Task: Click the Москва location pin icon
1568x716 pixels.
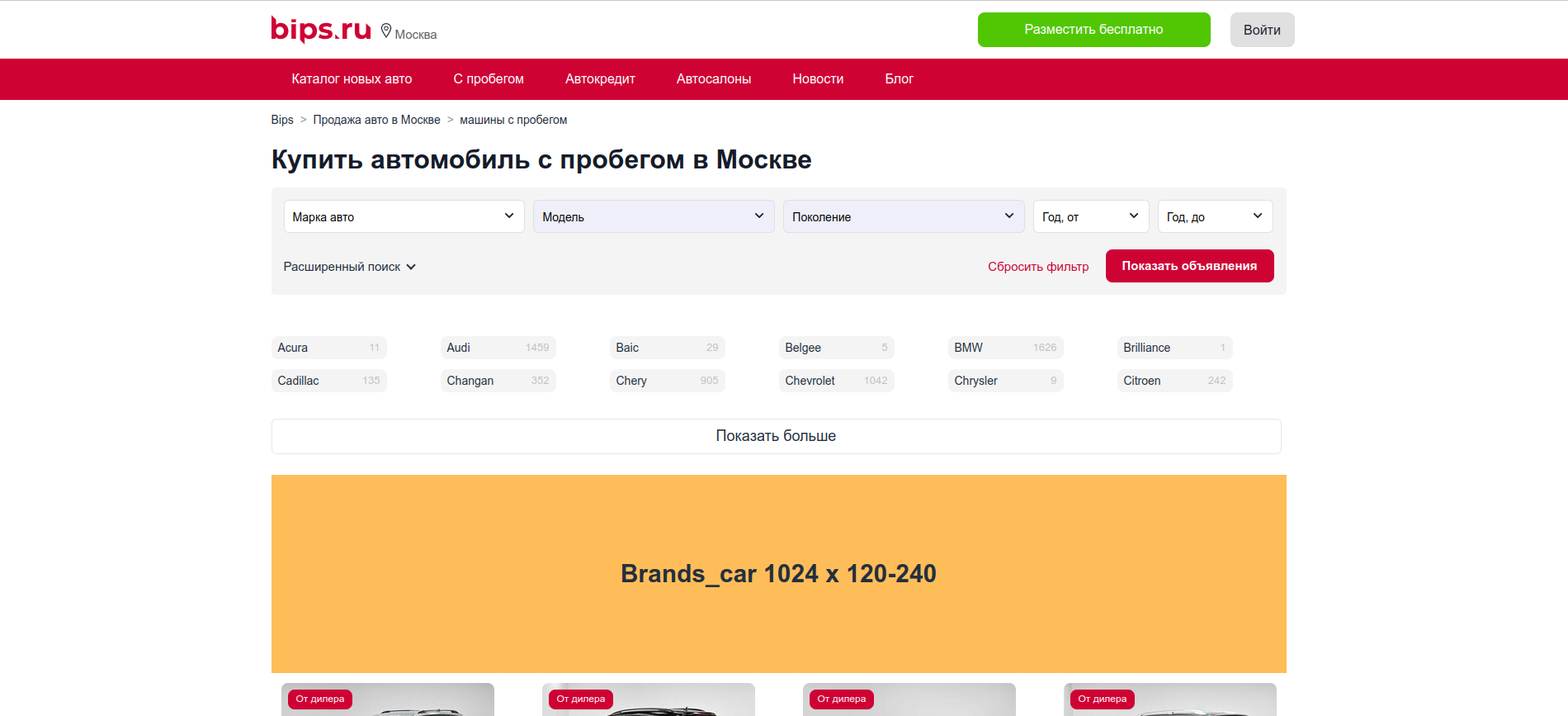Action: (x=386, y=31)
